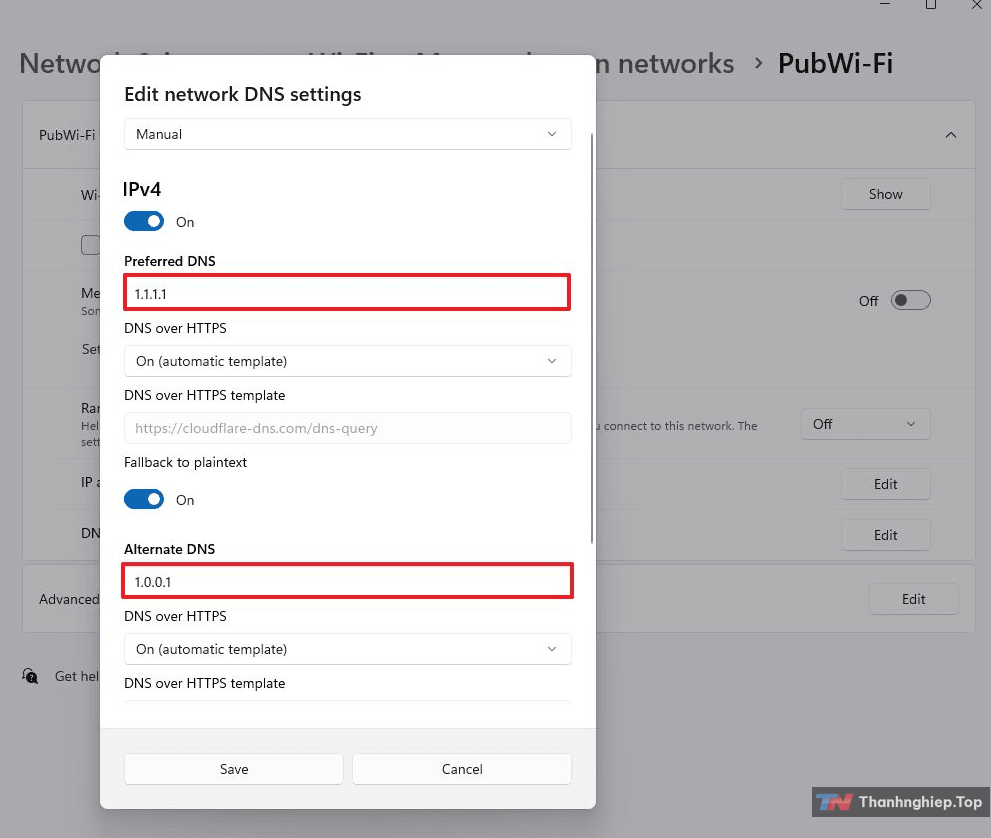Minimize the Settings window
991x838 pixels.
point(885,5)
